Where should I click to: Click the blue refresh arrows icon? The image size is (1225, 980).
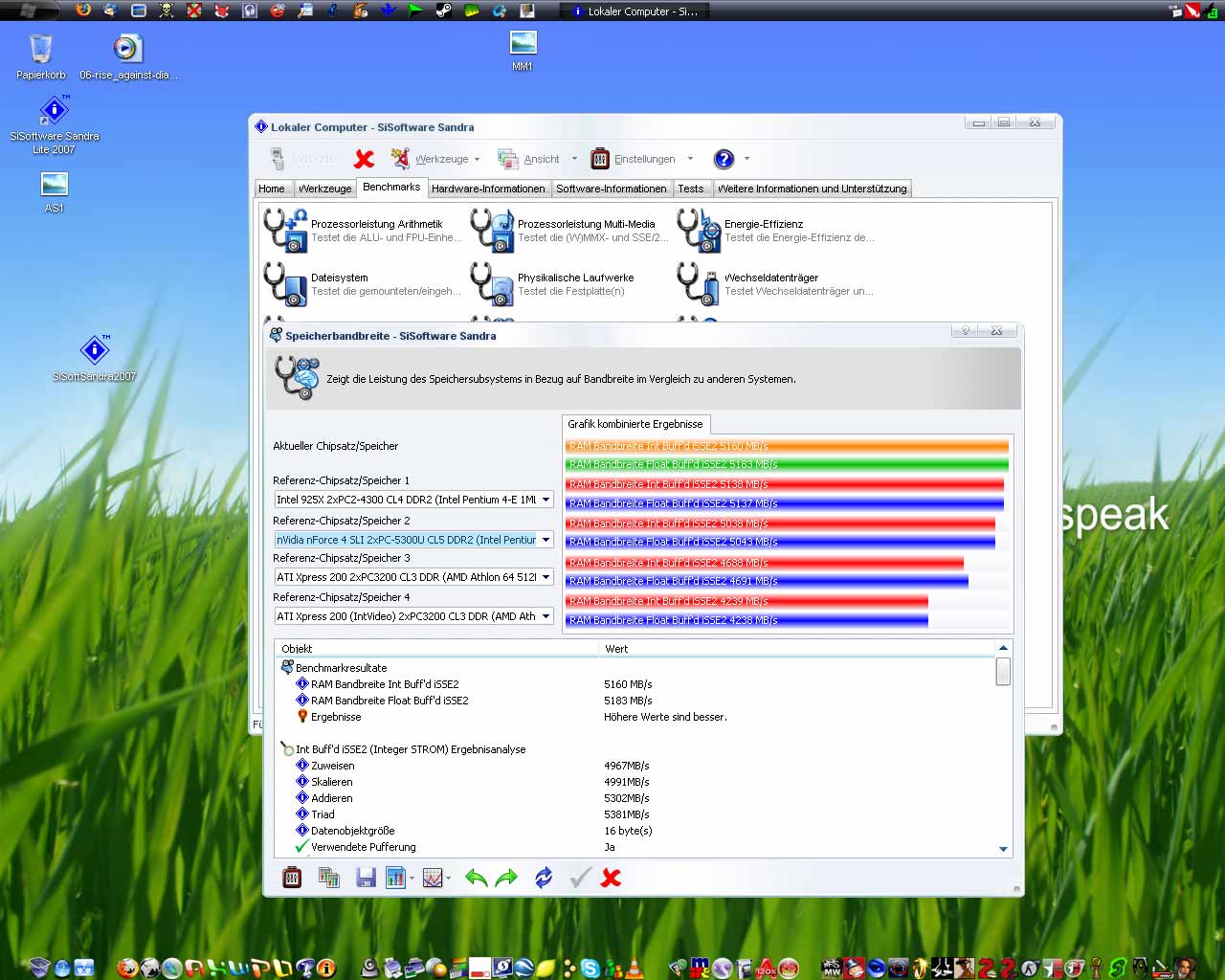click(x=544, y=877)
